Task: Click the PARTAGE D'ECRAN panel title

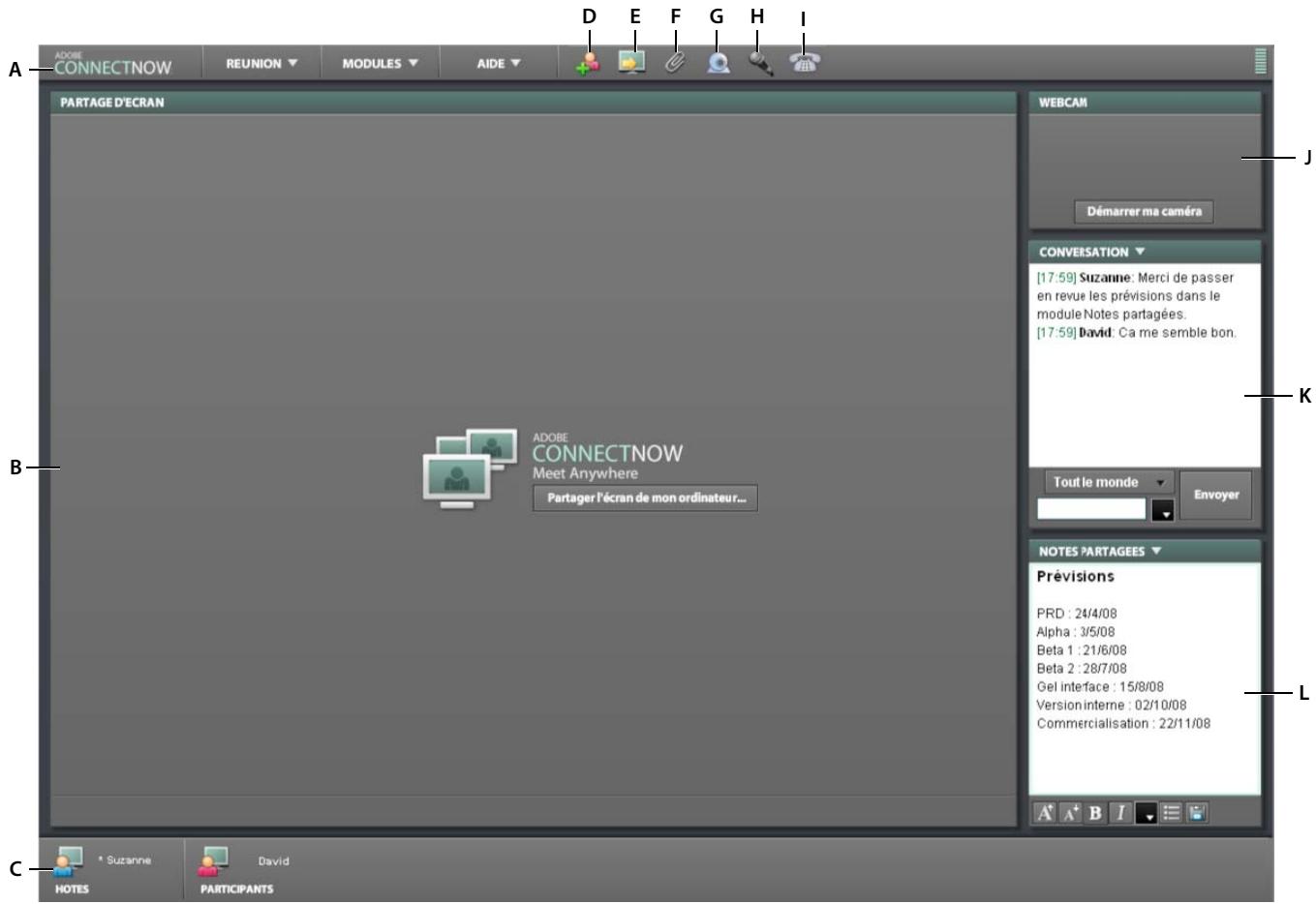Action: click(x=112, y=103)
